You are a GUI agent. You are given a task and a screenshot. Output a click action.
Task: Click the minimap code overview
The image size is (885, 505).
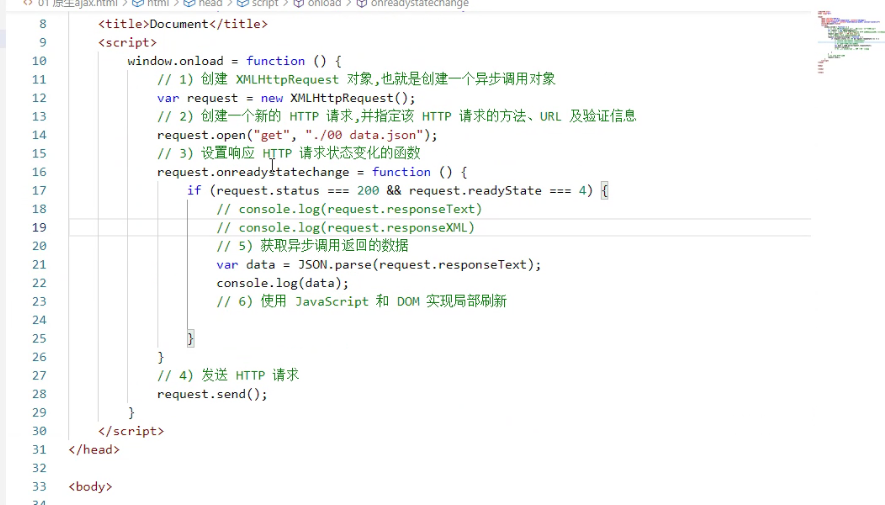(849, 42)
